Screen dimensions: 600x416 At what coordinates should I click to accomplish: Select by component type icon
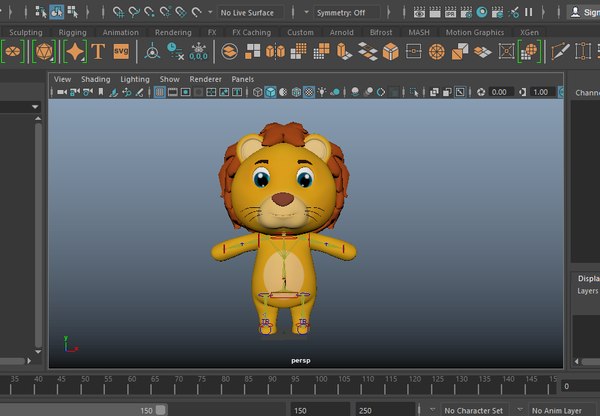[72, 12]
